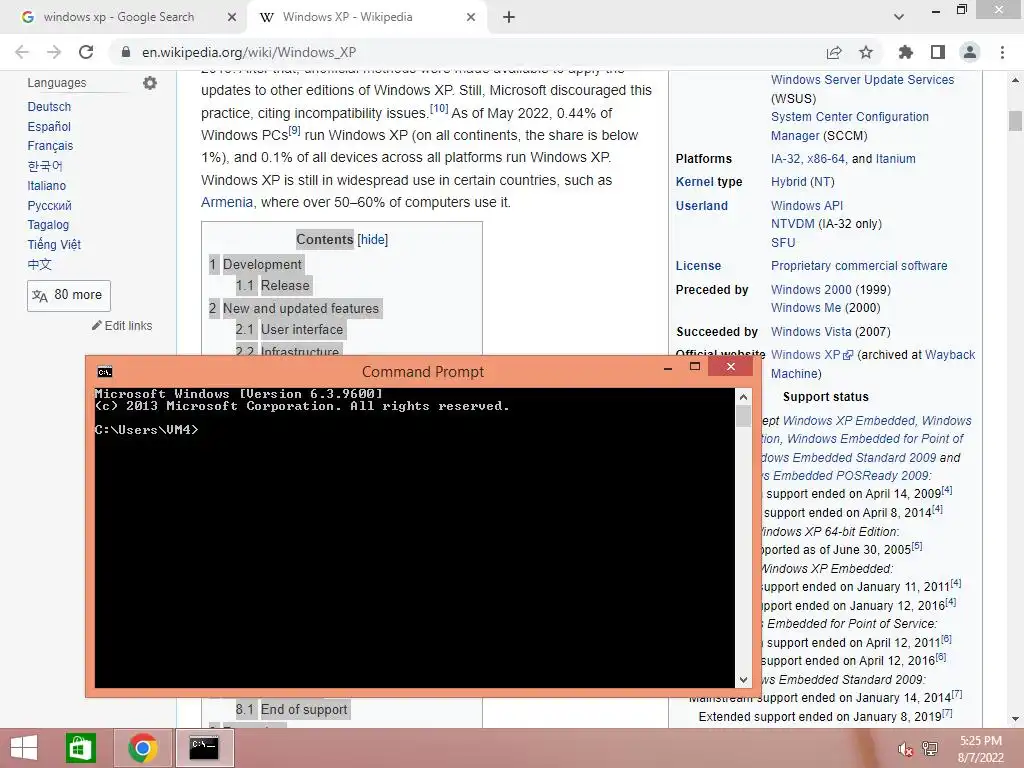
Task: Share this page via the share icon
Action: pos(834,52)
